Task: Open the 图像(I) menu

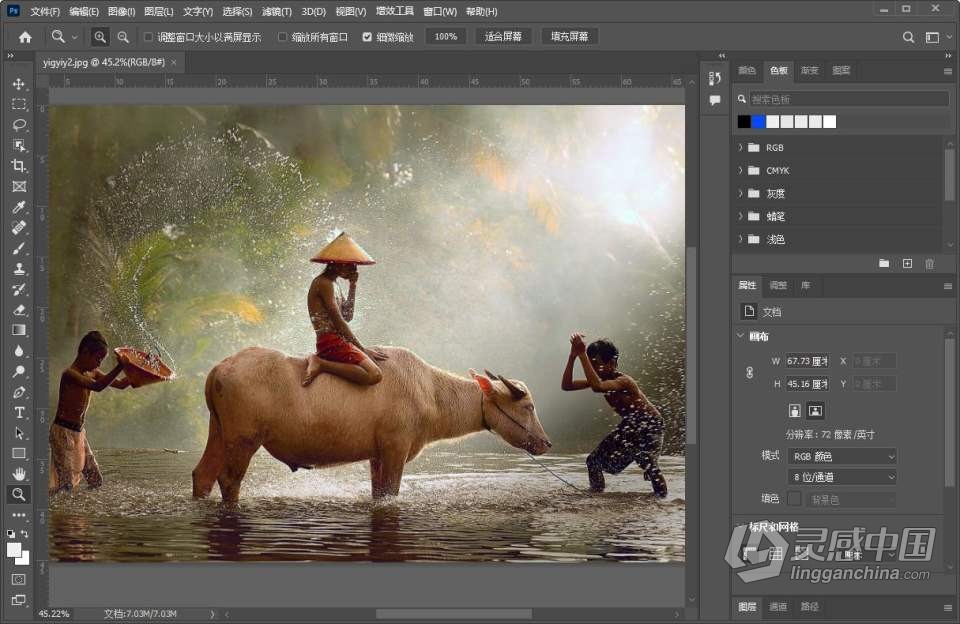Action: click(x=121, y=12)
